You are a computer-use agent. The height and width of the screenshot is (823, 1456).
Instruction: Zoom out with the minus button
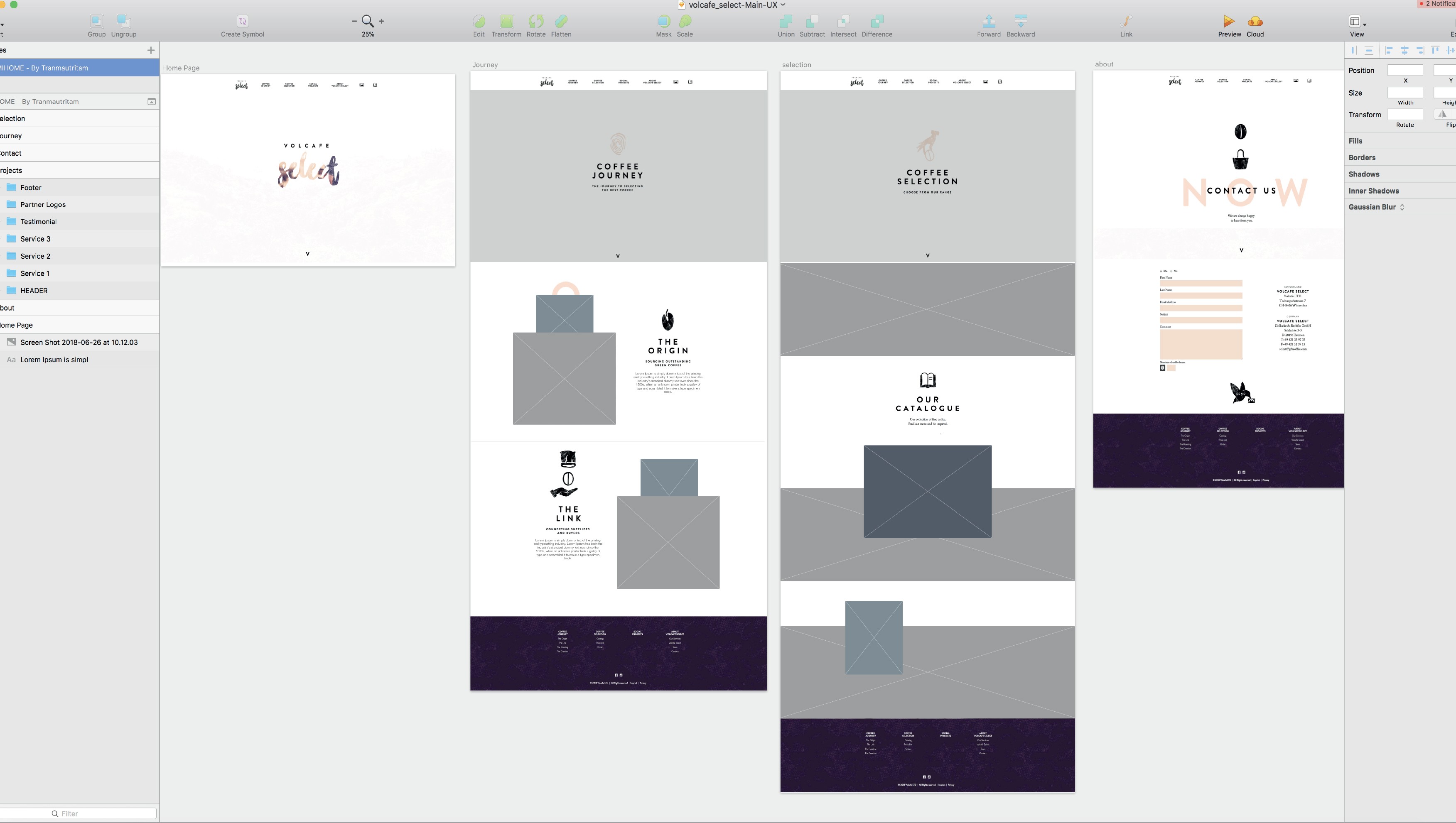(354, 21)
